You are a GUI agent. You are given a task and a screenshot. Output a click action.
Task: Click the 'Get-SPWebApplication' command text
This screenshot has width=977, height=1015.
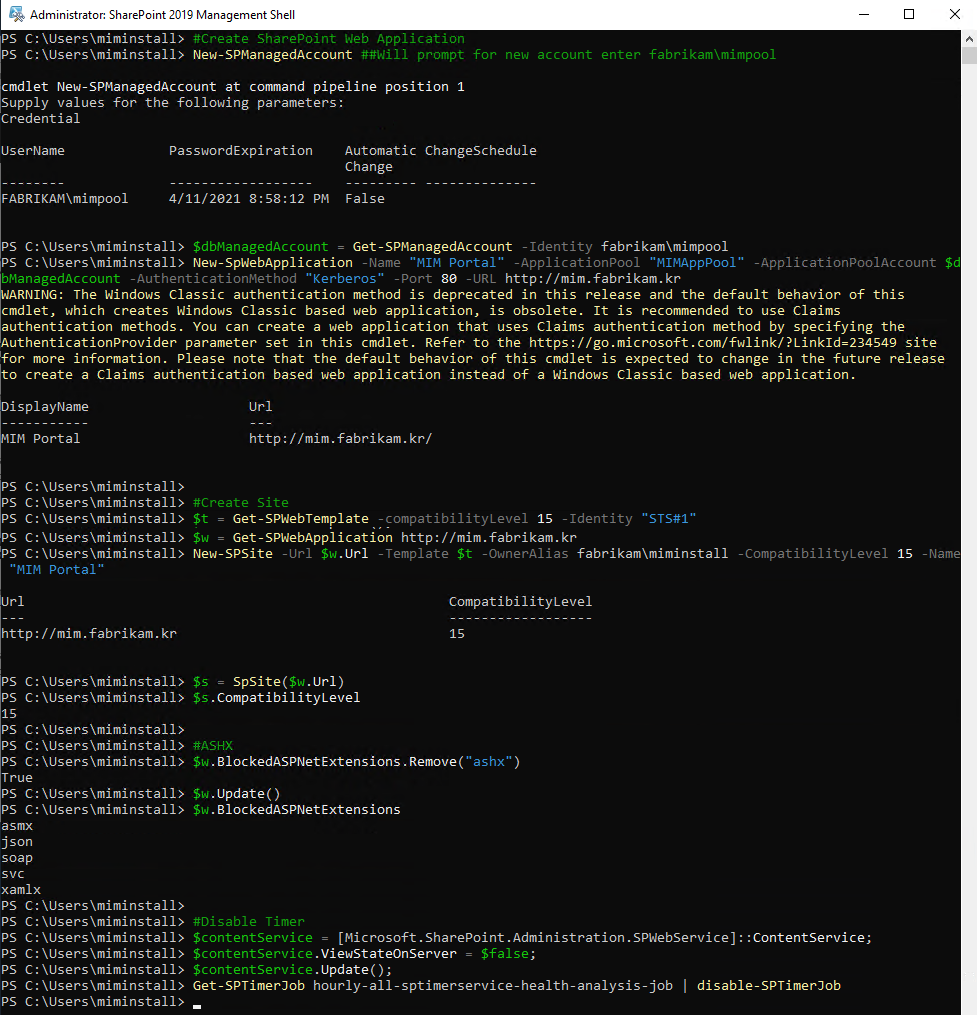[312, 538]
